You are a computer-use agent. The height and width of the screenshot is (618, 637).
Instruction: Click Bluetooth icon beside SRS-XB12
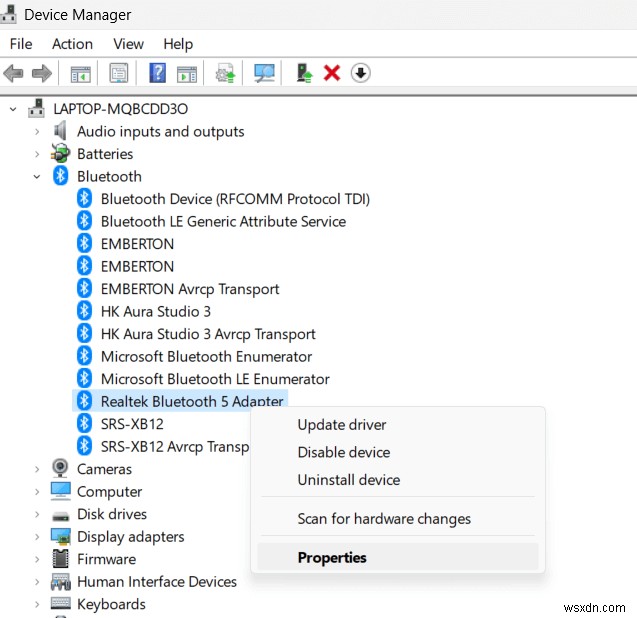[84, 423]
